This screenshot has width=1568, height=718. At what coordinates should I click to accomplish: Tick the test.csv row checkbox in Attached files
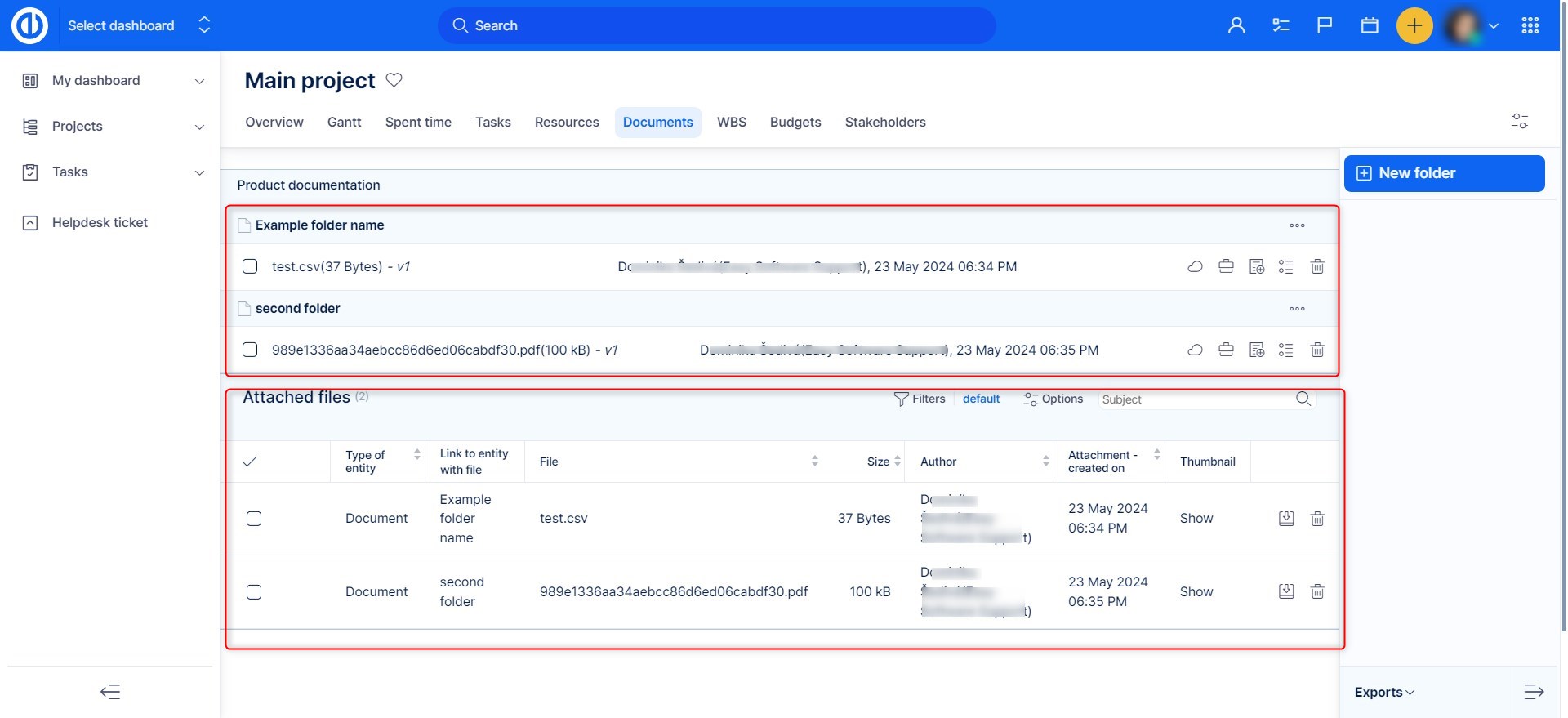254,519
